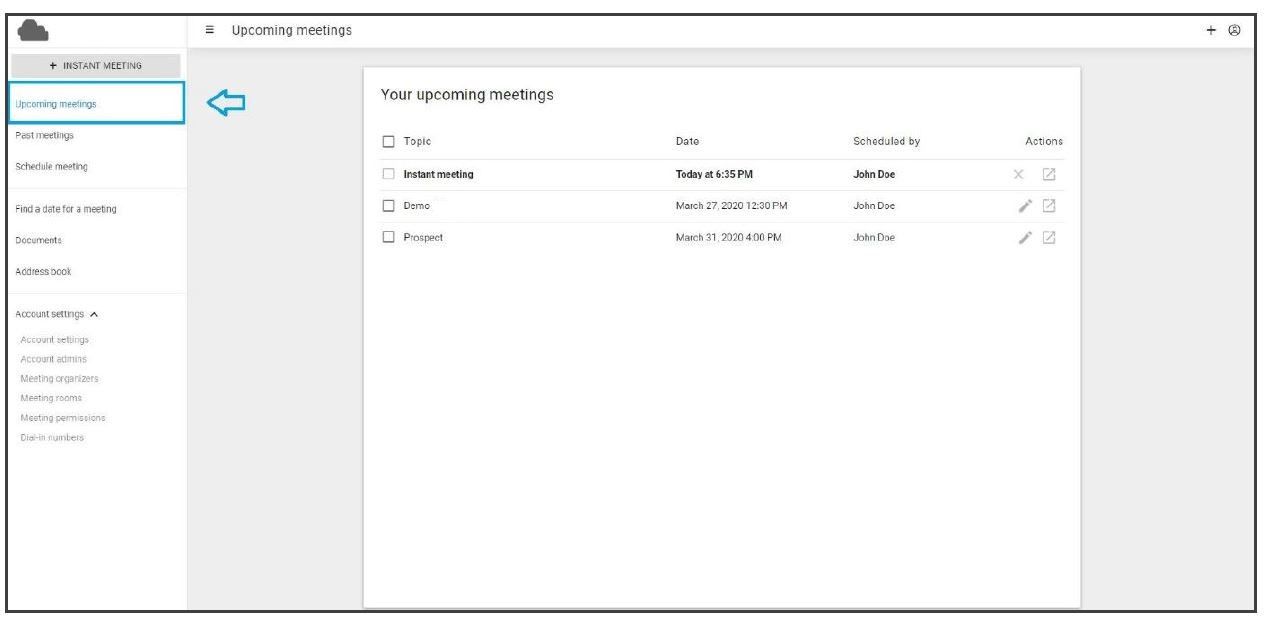Open the Prospect meeting external link icon
This screenshot has height=620, width=1265.
pyautogui.click(x=1049, y=238)
